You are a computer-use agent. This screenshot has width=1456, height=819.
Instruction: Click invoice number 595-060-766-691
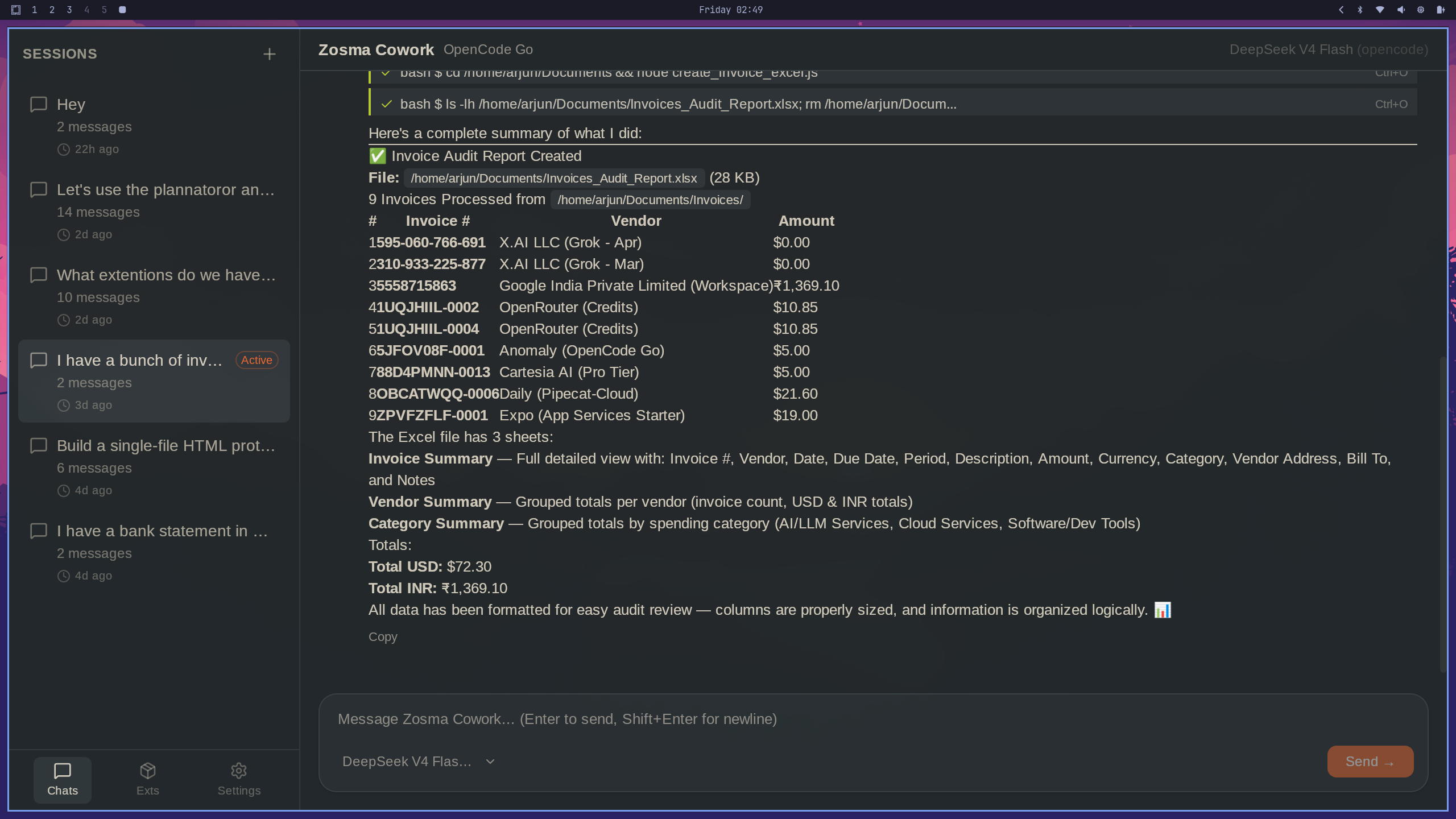point(431,242)
